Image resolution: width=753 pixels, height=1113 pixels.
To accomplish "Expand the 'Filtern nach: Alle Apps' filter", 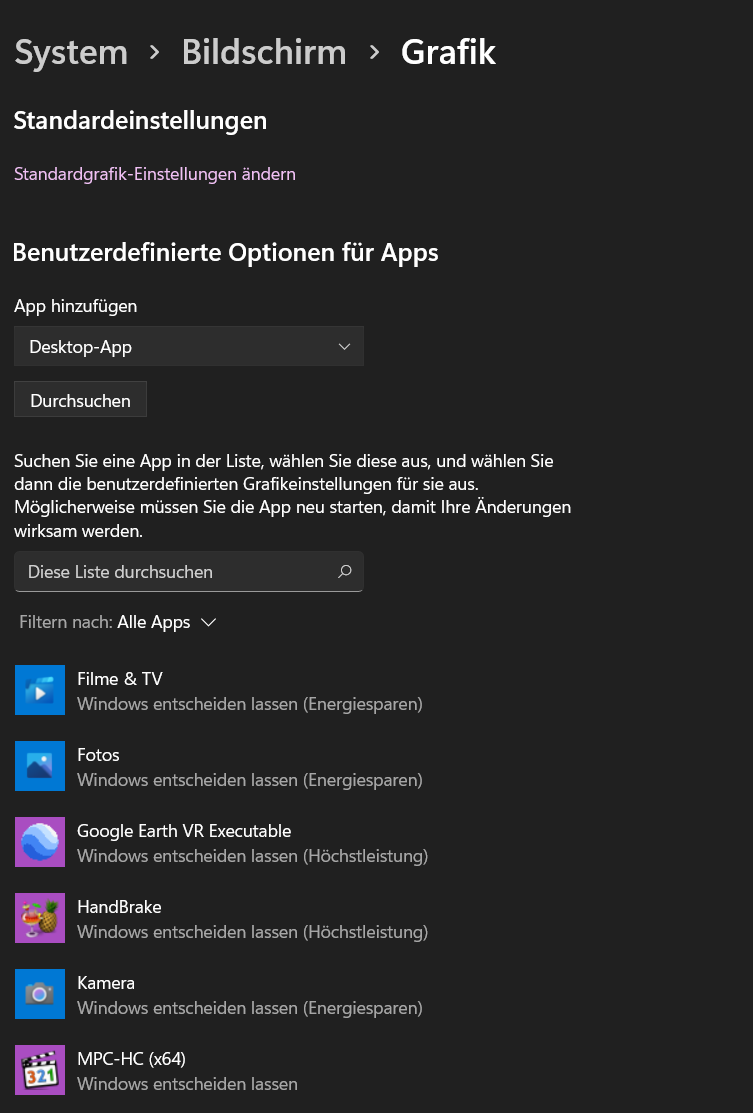I will pyautogui.click(x=118, y=623).
